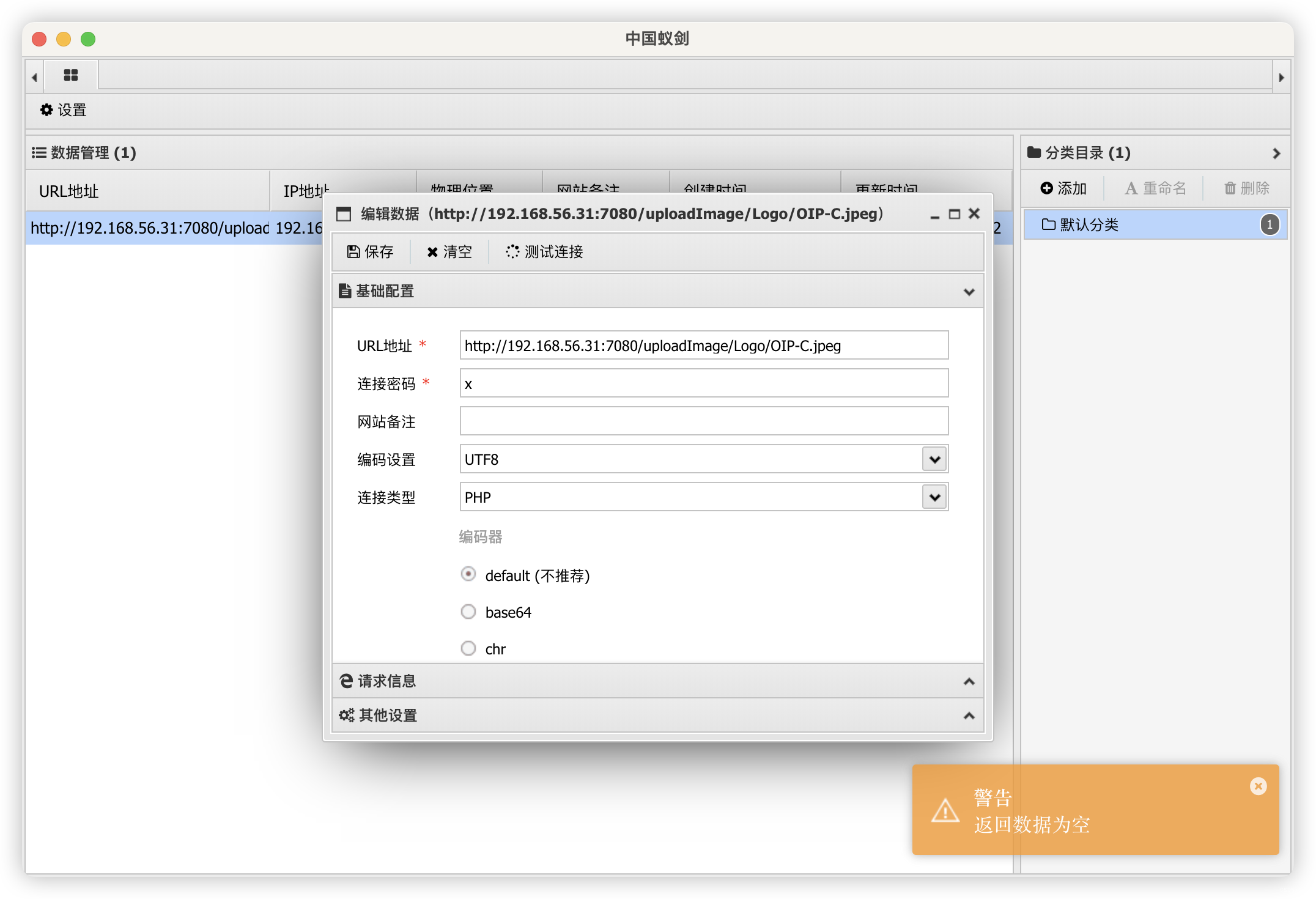Screen dimensions: 1316x899
Task: Click 保存 to save the edited data
Action: pyautogui.click(x=371, y=252)
